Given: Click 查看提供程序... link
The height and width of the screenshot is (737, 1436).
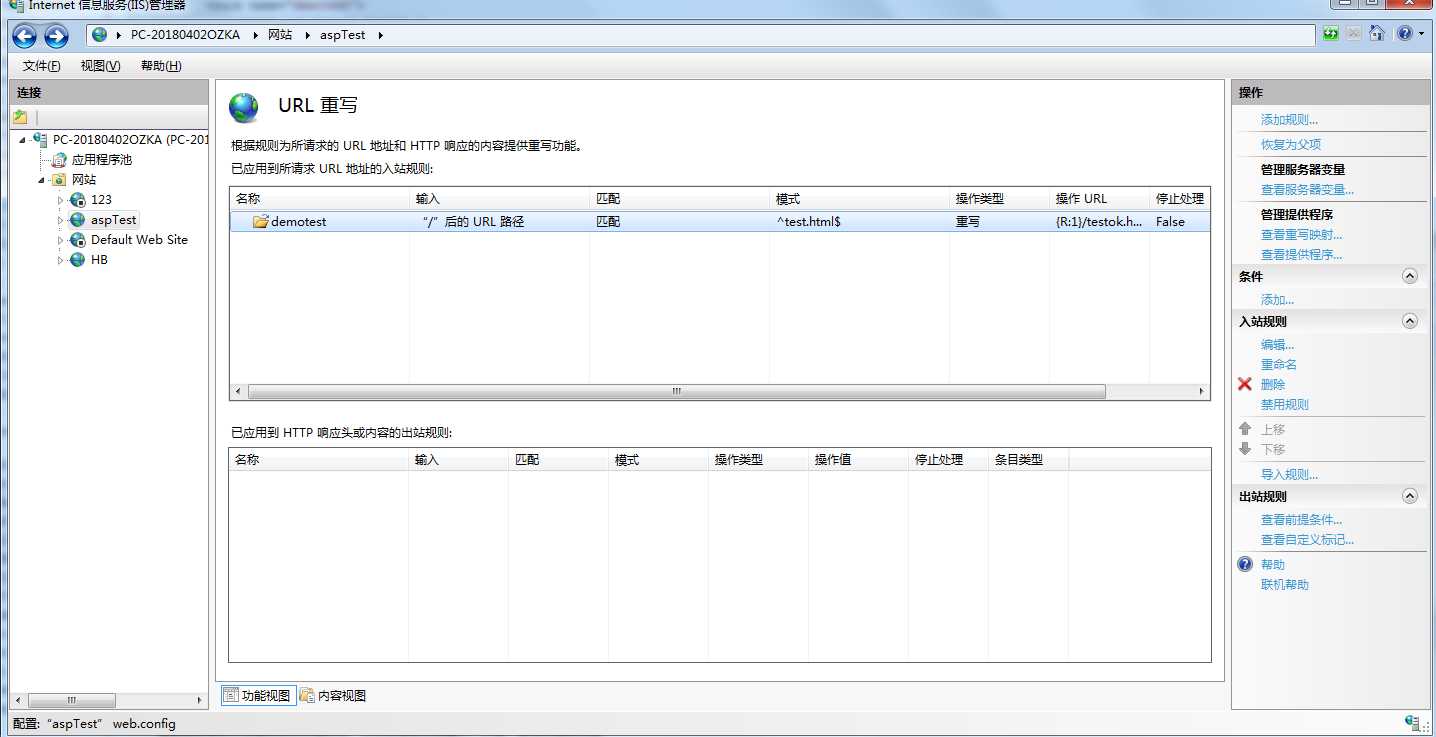Looking at the screenshot, I should pos(1301,255).
